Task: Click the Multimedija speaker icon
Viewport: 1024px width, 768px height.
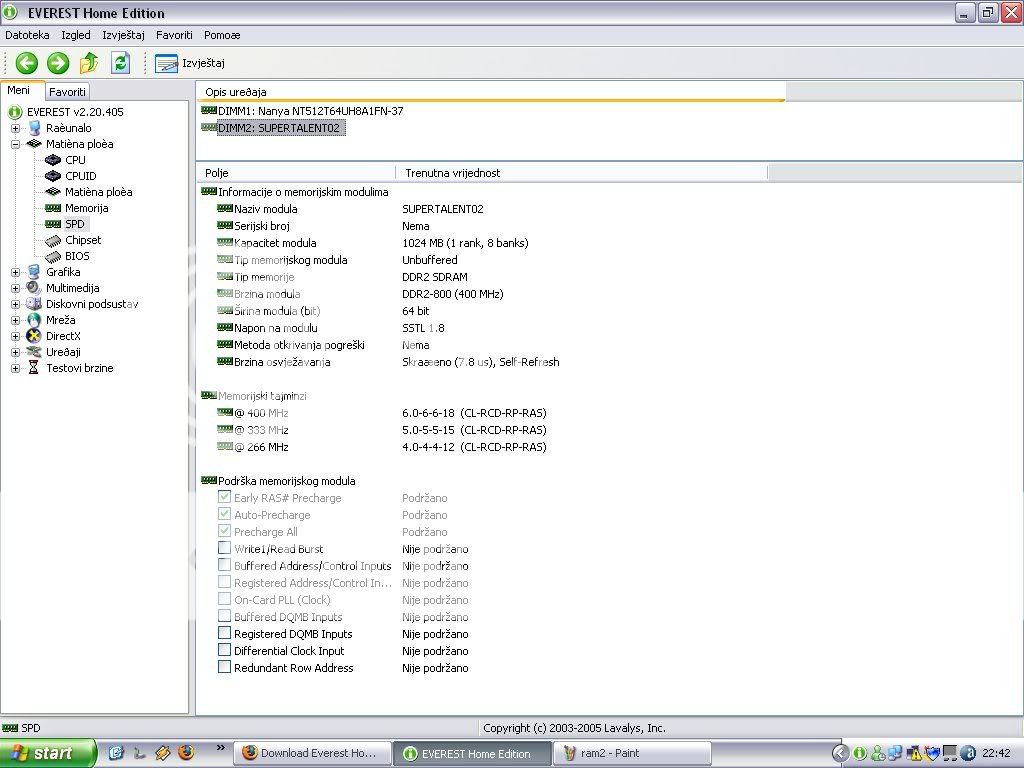Action: point(33,288)
